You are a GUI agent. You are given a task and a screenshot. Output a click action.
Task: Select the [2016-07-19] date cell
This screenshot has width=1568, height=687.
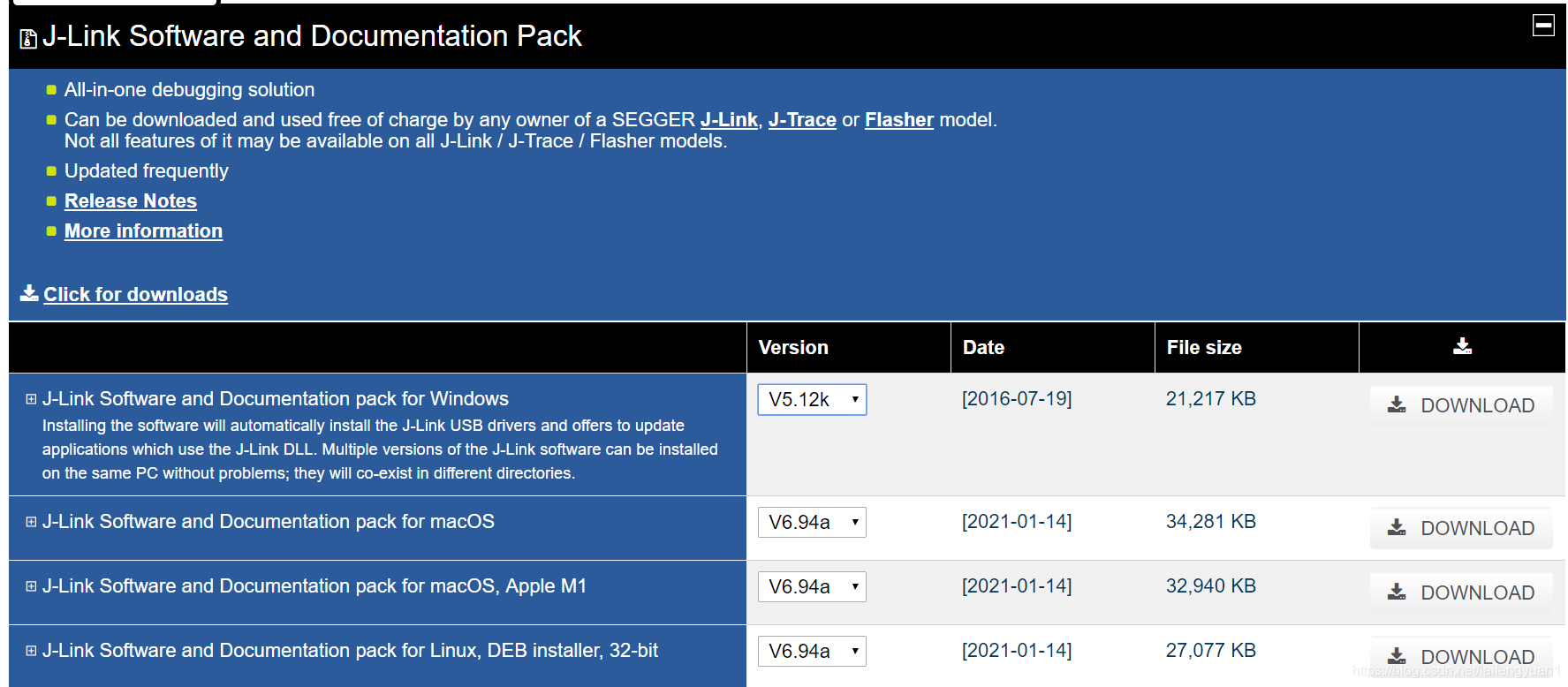coord(1017,399)
